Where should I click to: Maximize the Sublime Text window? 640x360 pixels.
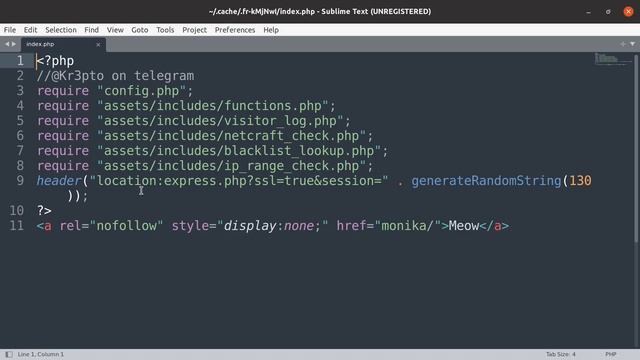point(608,12)
